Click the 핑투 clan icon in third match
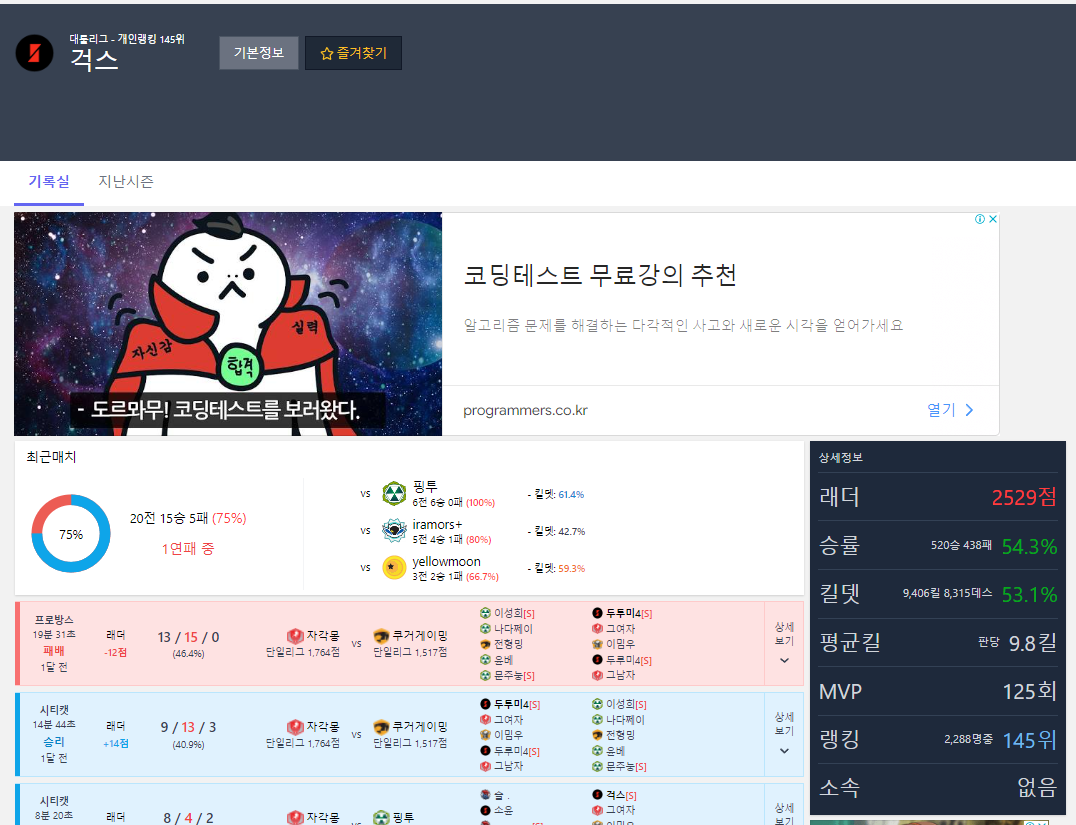The image size is (1076, 825). (381, 818)
